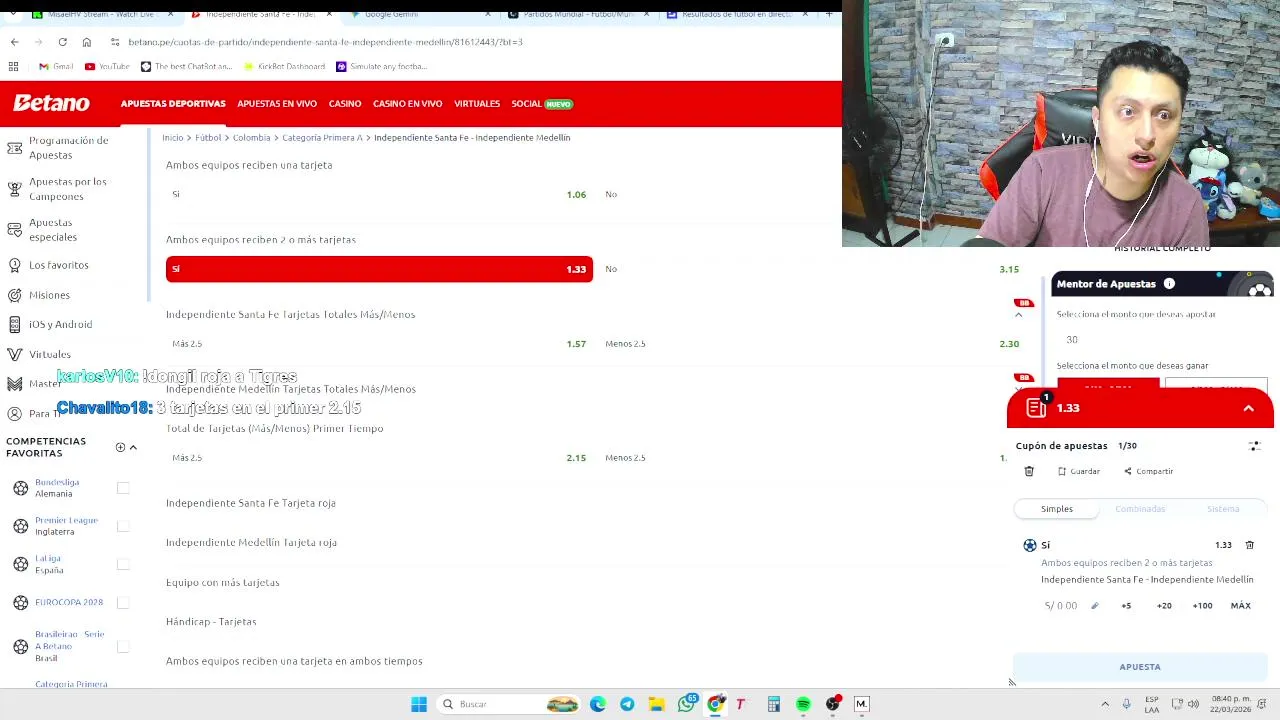Open the Windows Start menu
The image size is (1280, 720).
pyautogui.click(x=419, y=704)
